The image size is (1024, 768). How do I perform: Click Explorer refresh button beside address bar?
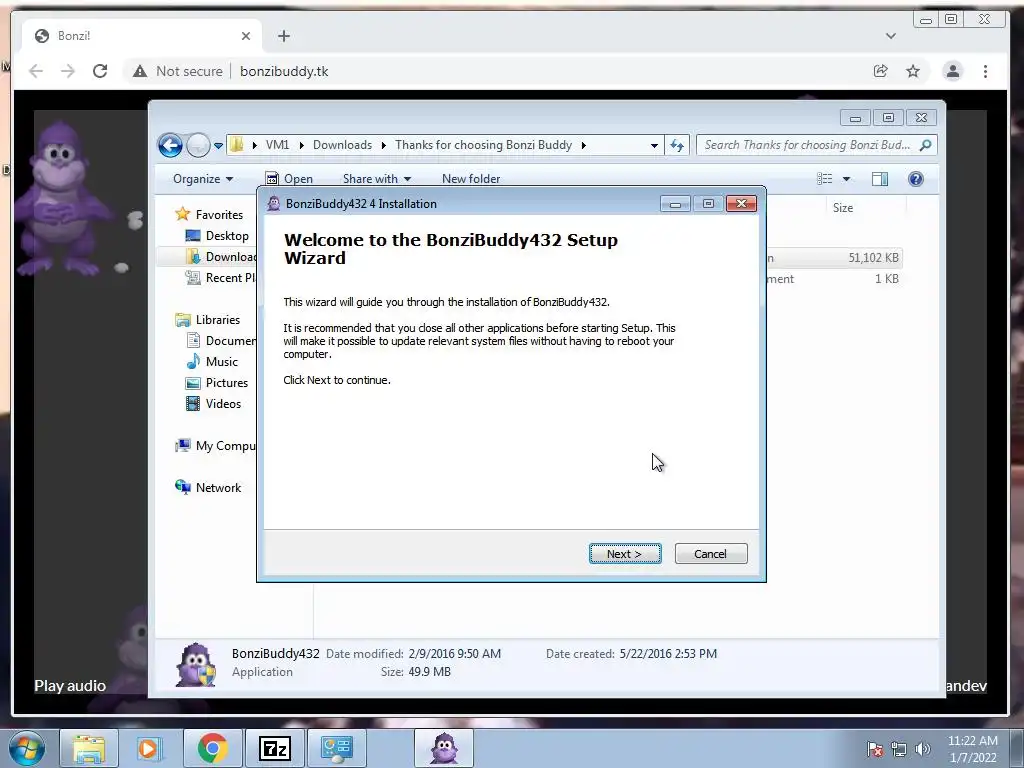tap(677, 146)
